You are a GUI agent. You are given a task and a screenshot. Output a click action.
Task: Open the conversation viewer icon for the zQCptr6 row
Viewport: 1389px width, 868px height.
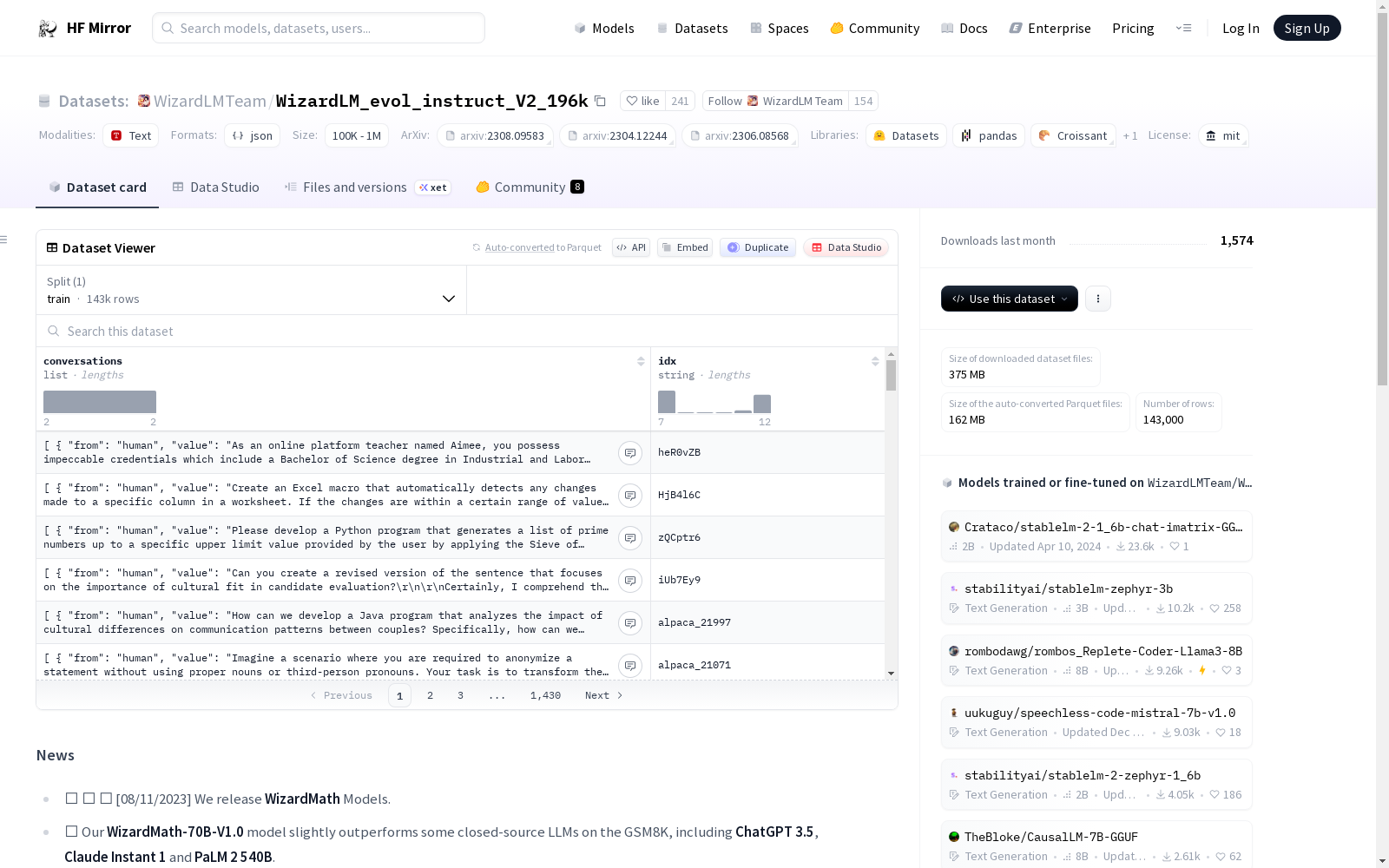pos(630,537)
